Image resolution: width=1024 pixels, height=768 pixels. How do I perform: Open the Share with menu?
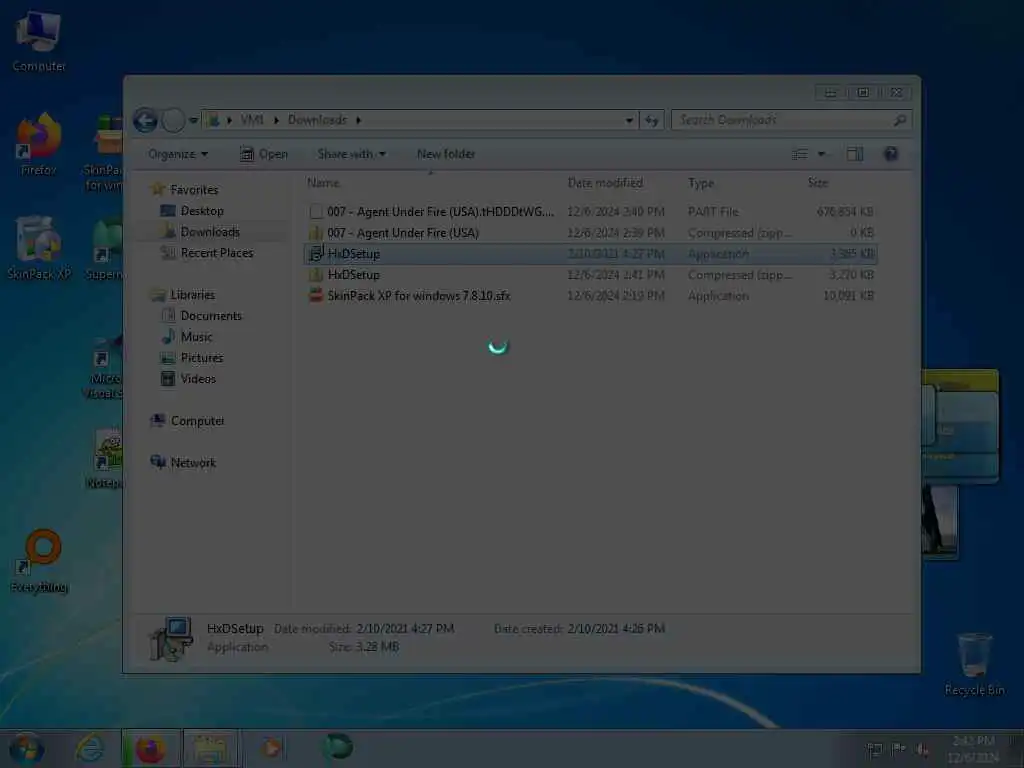tap(351, 154)
